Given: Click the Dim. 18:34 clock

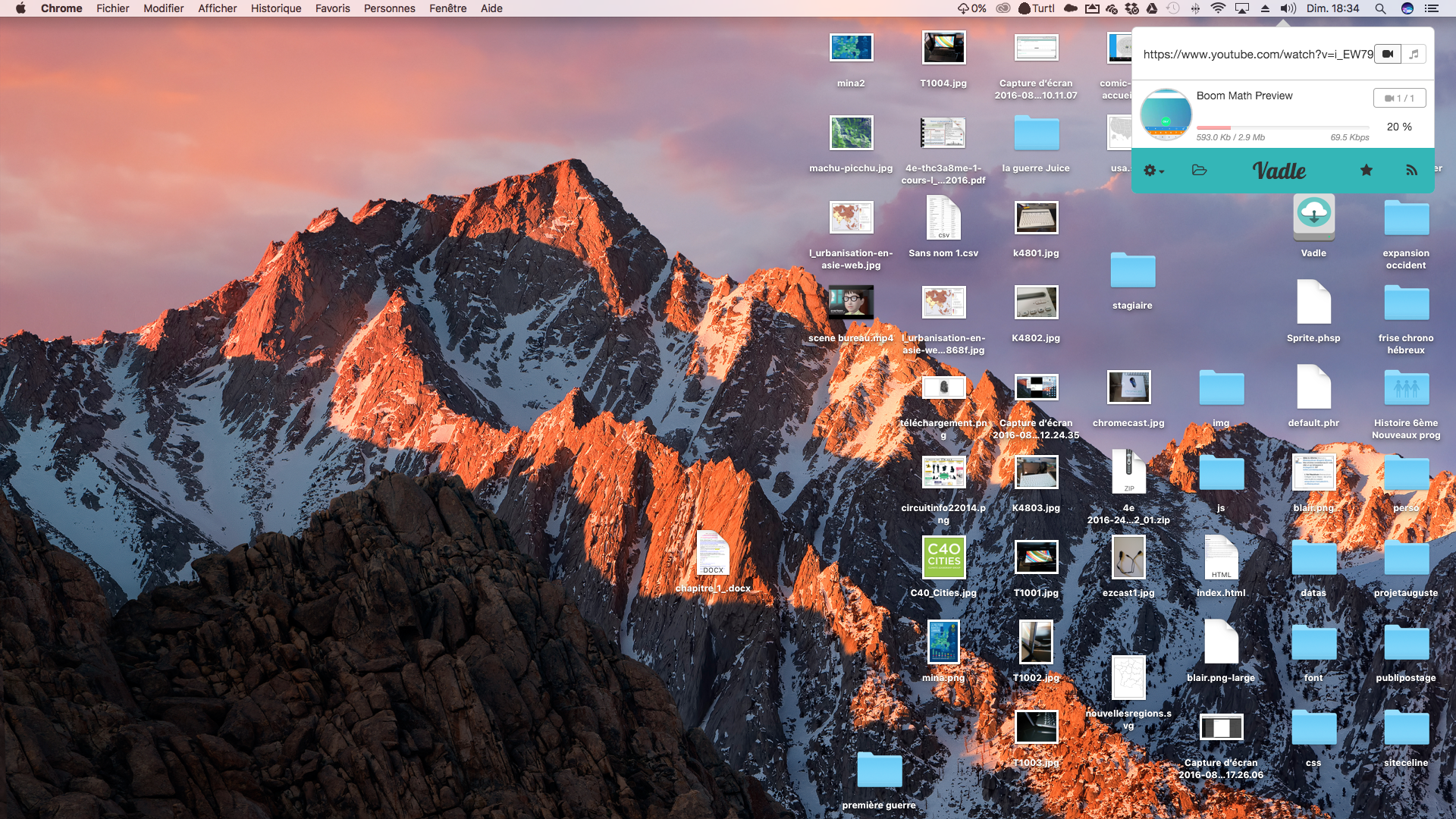Looking at the screenshot, I should point(1332,8).
